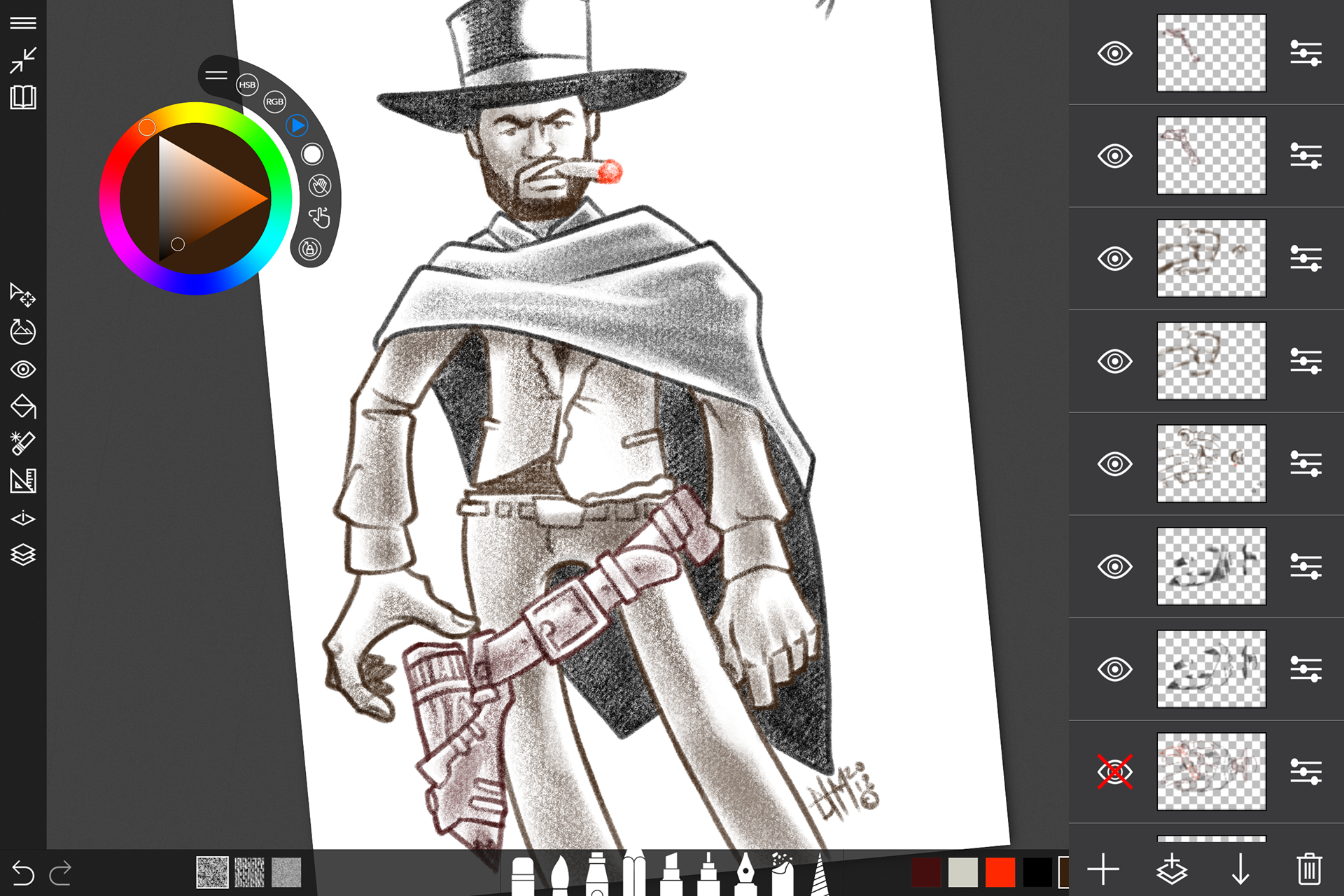The height and width of the screenshot is (896, 1344).
Task: Click the lock icon on color panel
Action: tap(310, 249)
